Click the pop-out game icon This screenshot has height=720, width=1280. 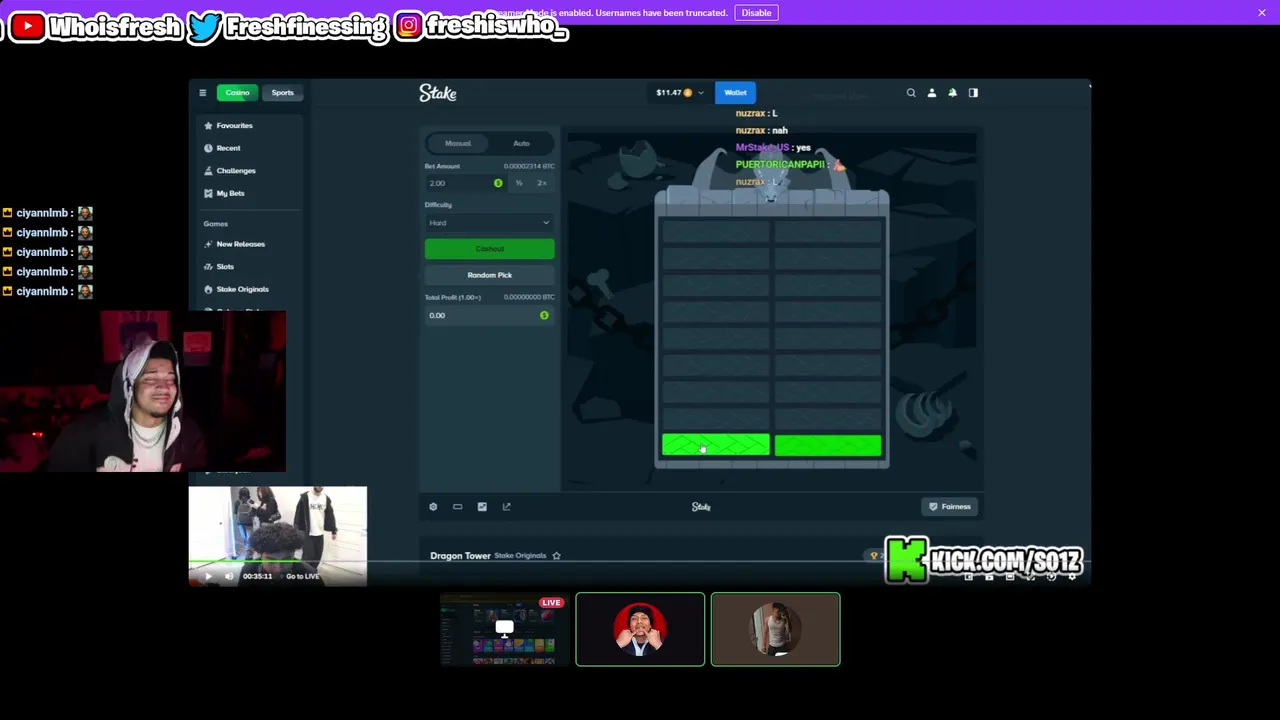(x=506, y=507)
